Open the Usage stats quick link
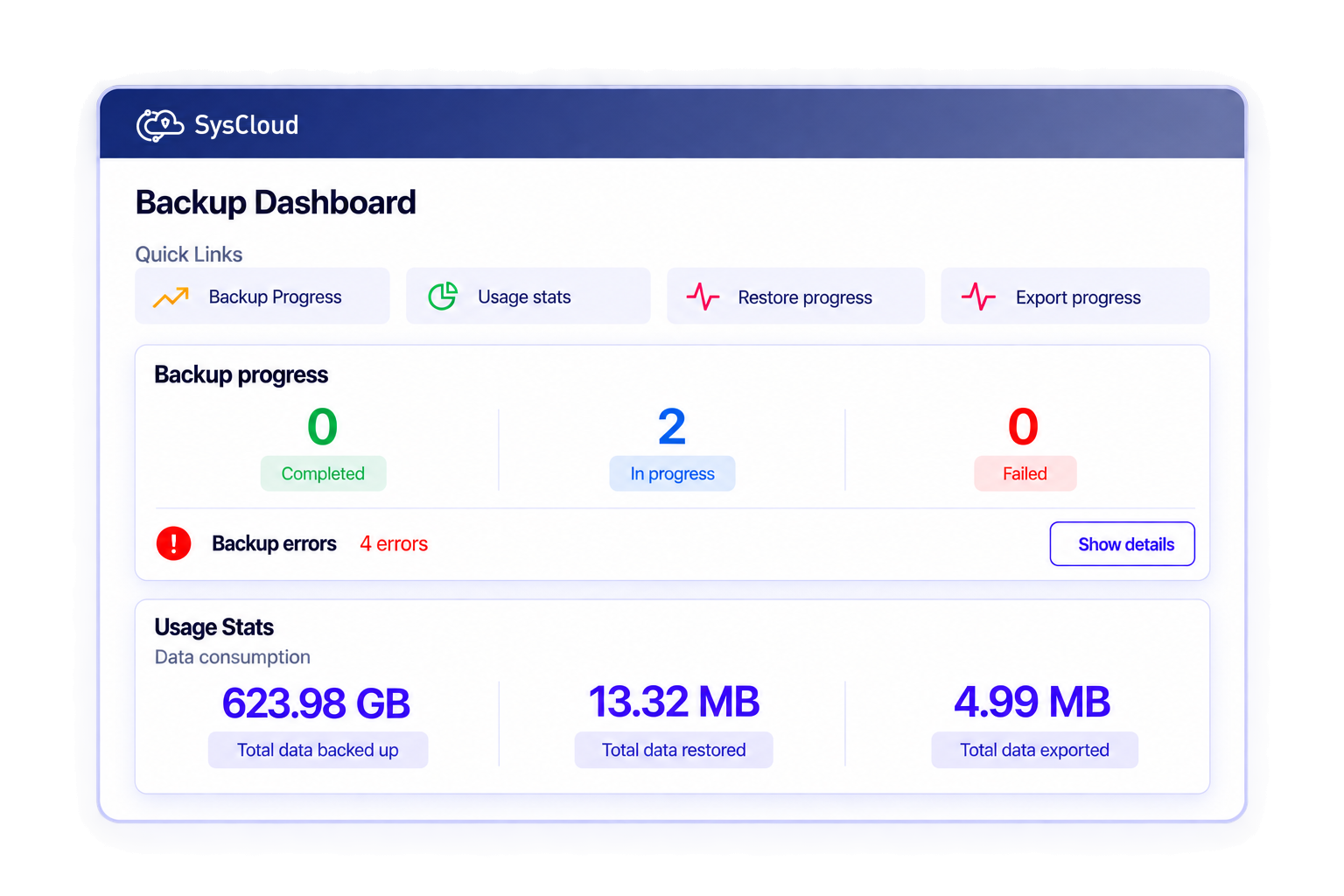 [528, 297]
